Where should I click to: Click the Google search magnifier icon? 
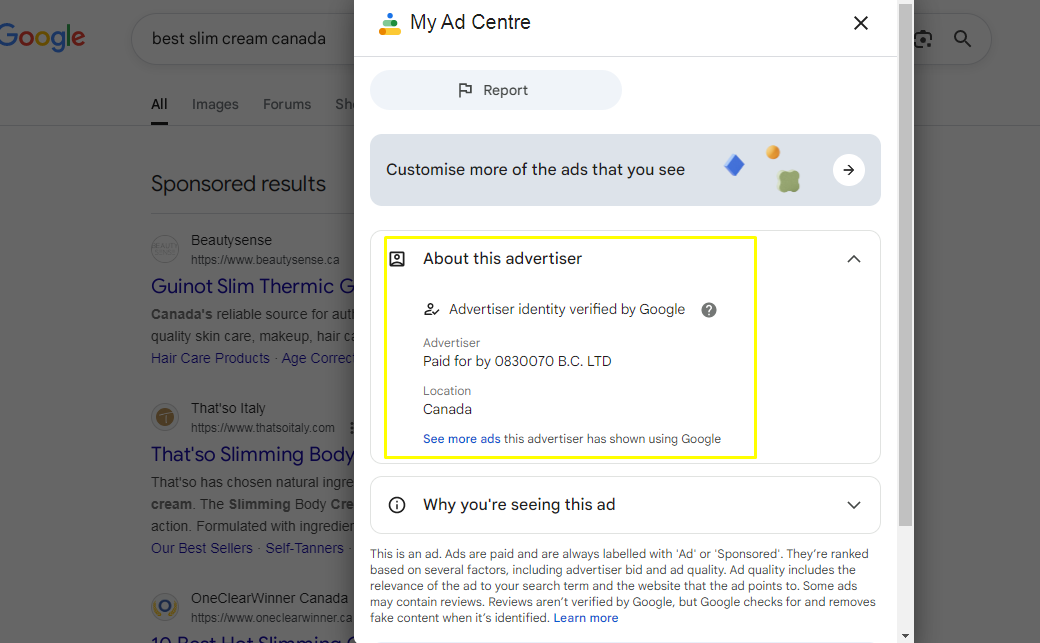(x=962, y=39)
